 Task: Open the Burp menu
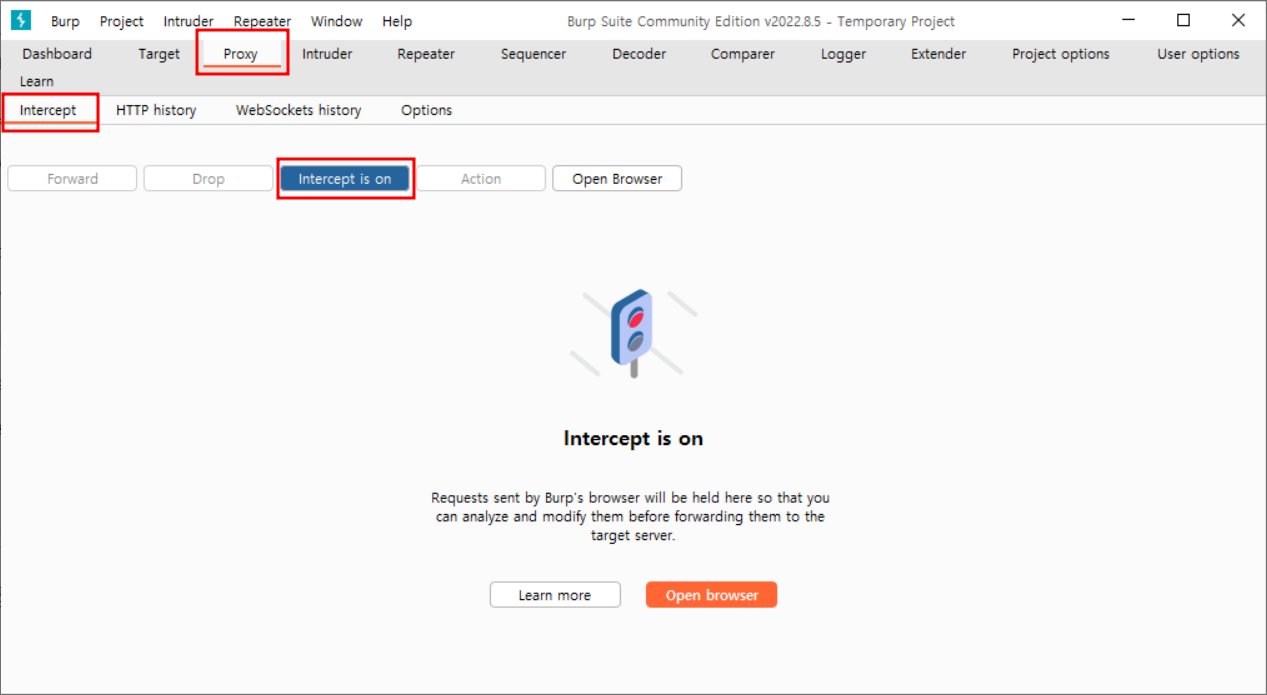[65, 21]
